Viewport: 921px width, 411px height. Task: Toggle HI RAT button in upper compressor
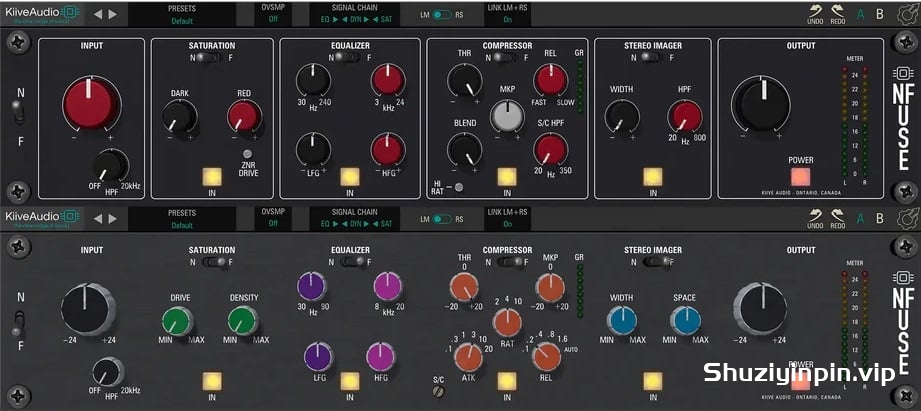(459, 188)
